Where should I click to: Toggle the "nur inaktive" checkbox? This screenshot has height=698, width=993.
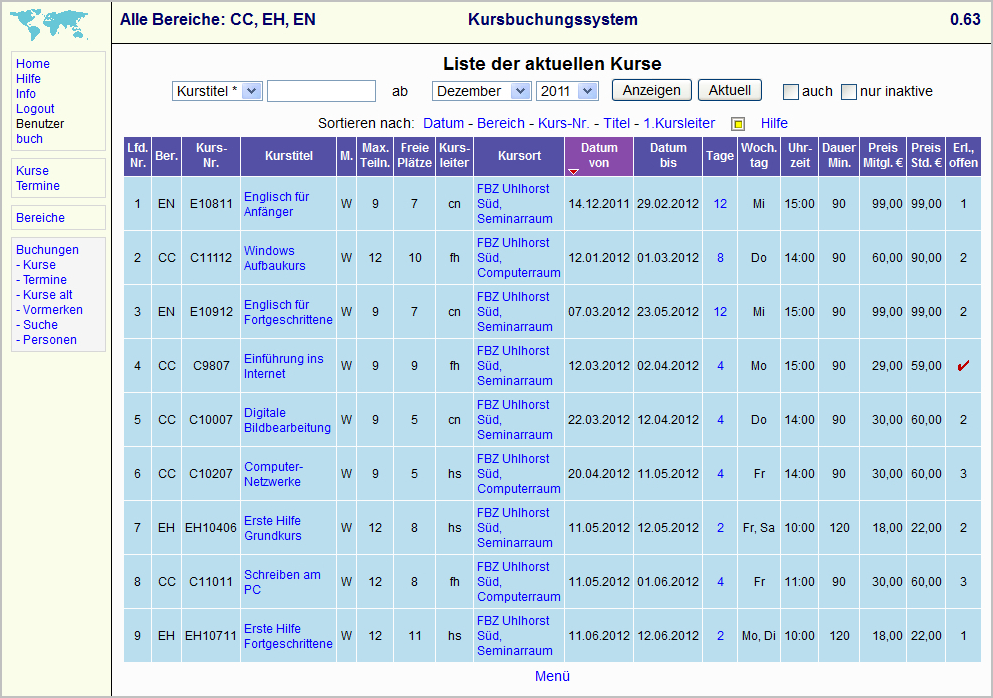pyautogui.click(x=849, y=92)
